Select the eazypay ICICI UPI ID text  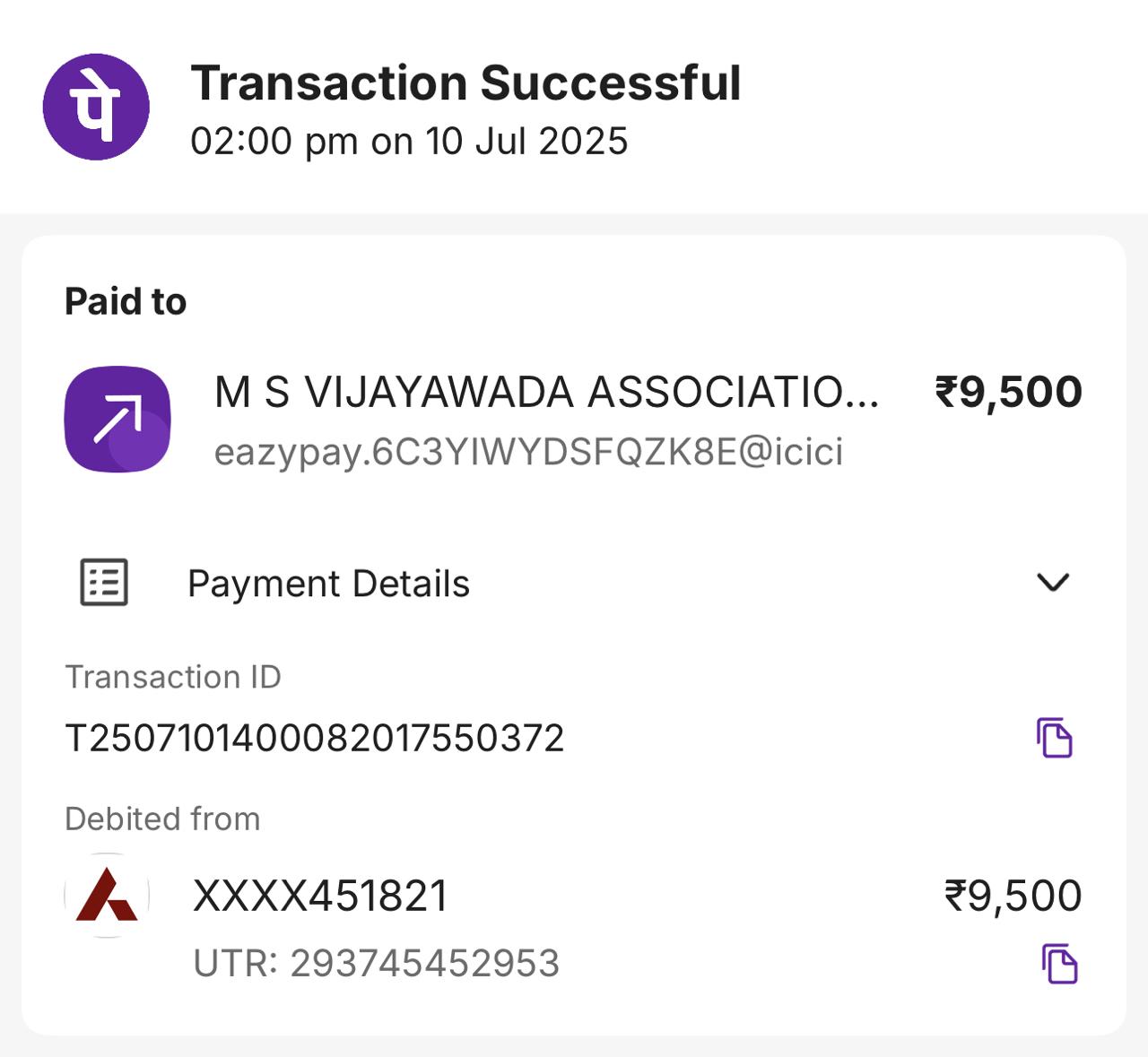point(528,452)
